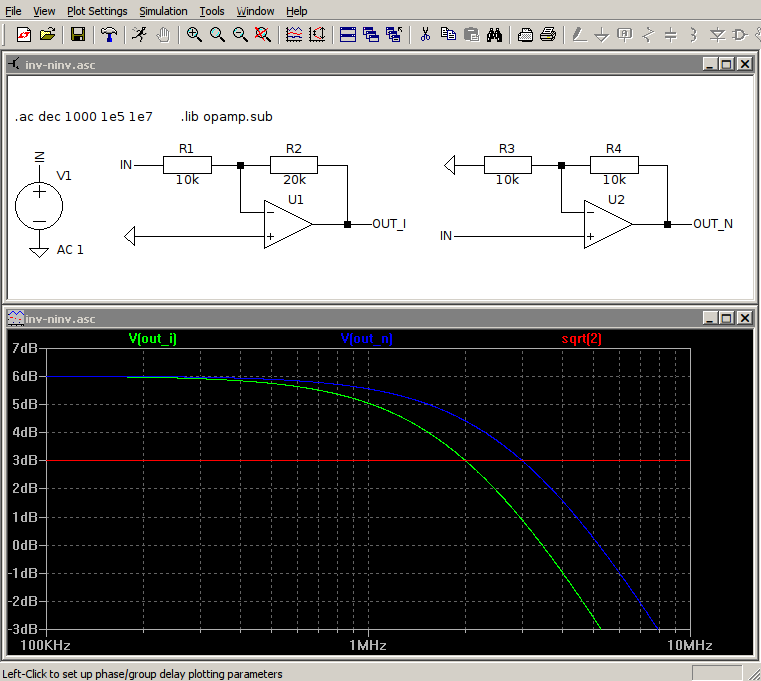
Task: Click the U2 op-amp triangle symbol
Action: (x=607, y=224)
